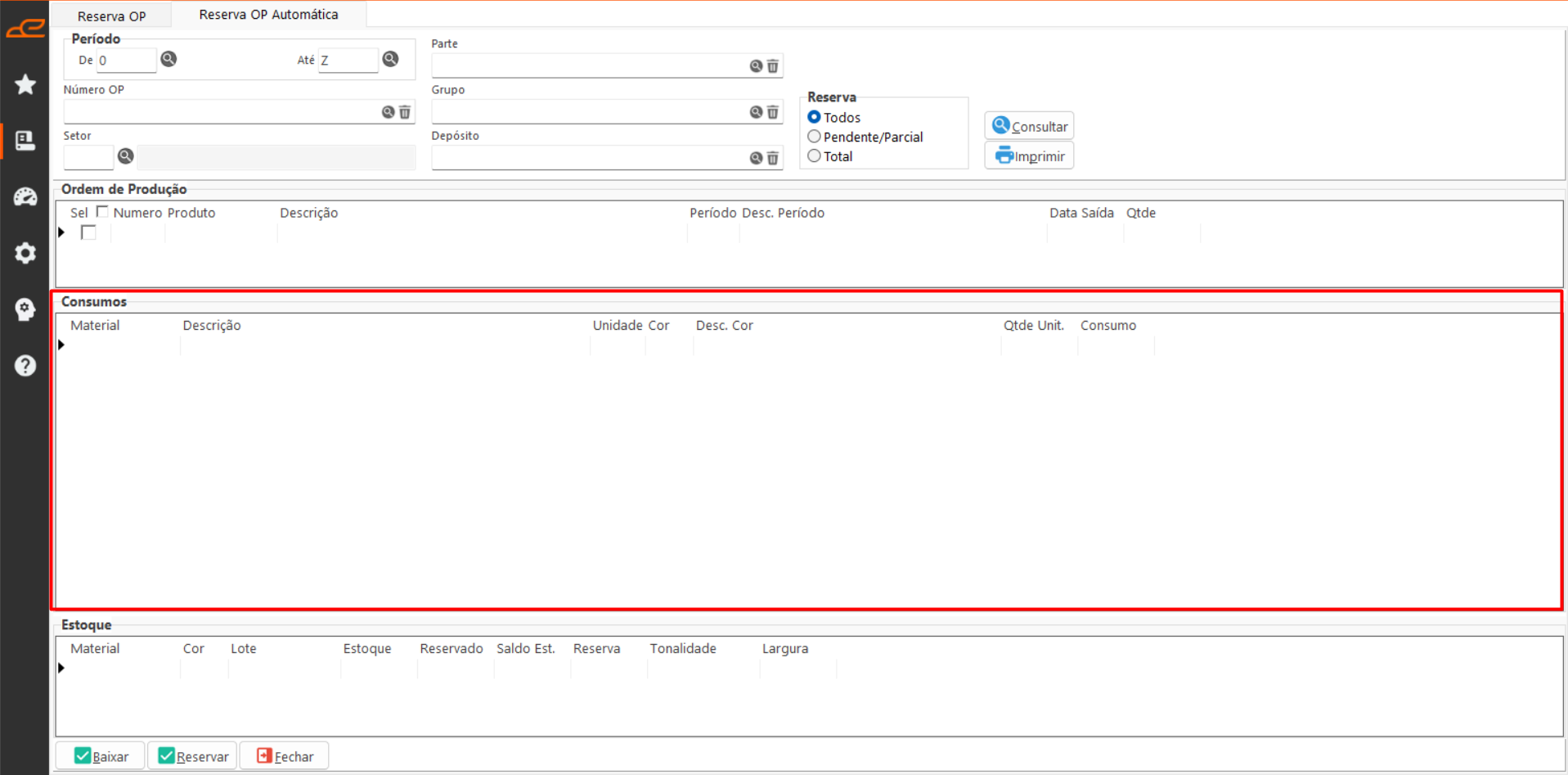Image resolution: width=1568 pixels, height=775 pixels.
Task: Click the Reservar button
Action: [193, 756]
